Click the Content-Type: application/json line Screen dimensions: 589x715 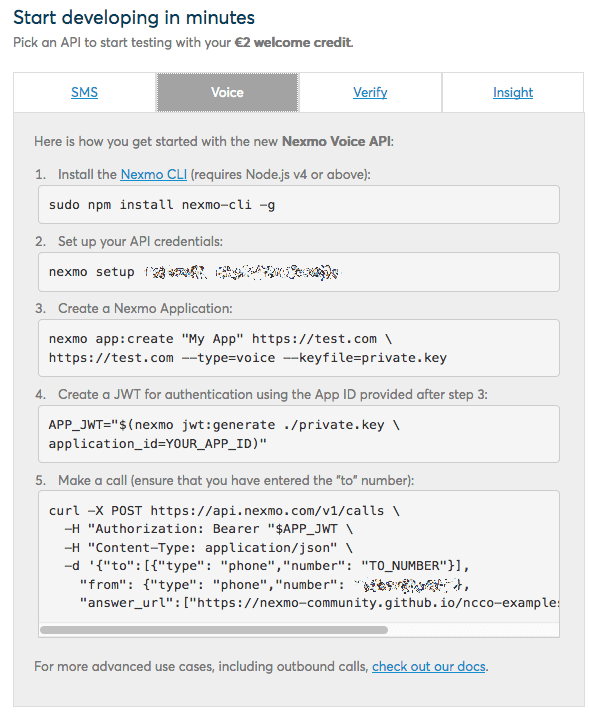[x=208, y=547]
